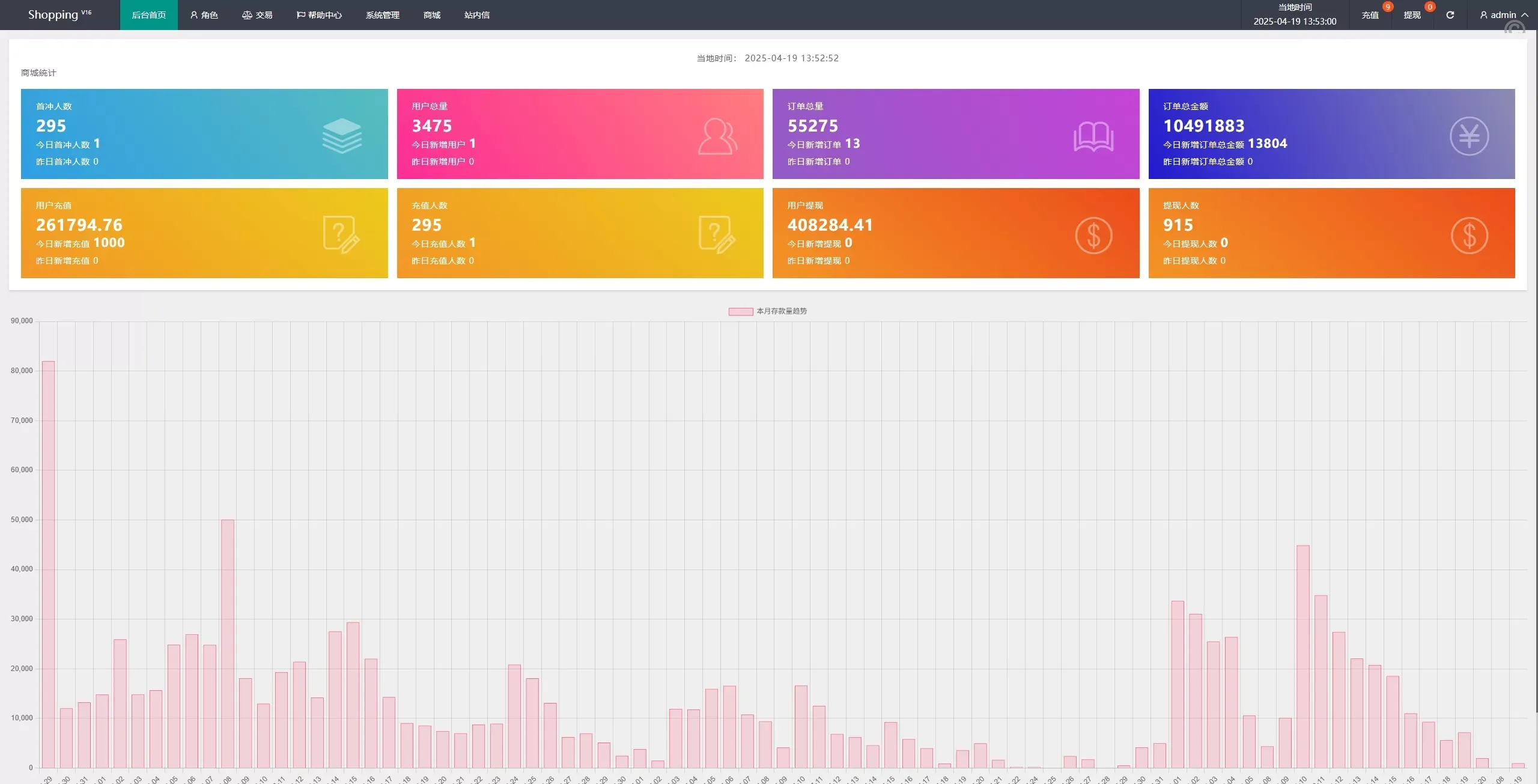1538x784 pixels.
Task: Click the open book icon in 订单总量 card
Action: 1093,136
